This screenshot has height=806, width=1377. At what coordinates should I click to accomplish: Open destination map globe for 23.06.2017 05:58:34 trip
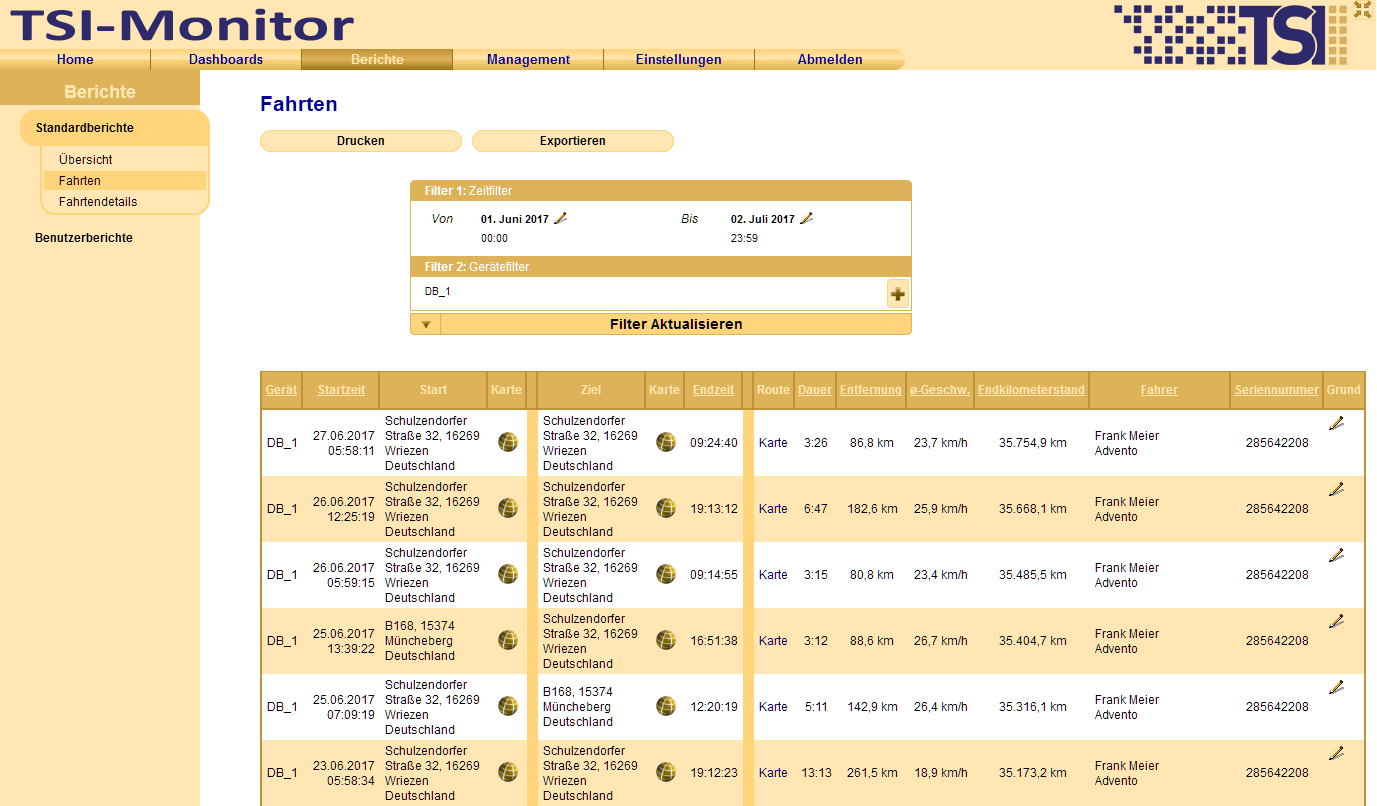coord(666,772)
